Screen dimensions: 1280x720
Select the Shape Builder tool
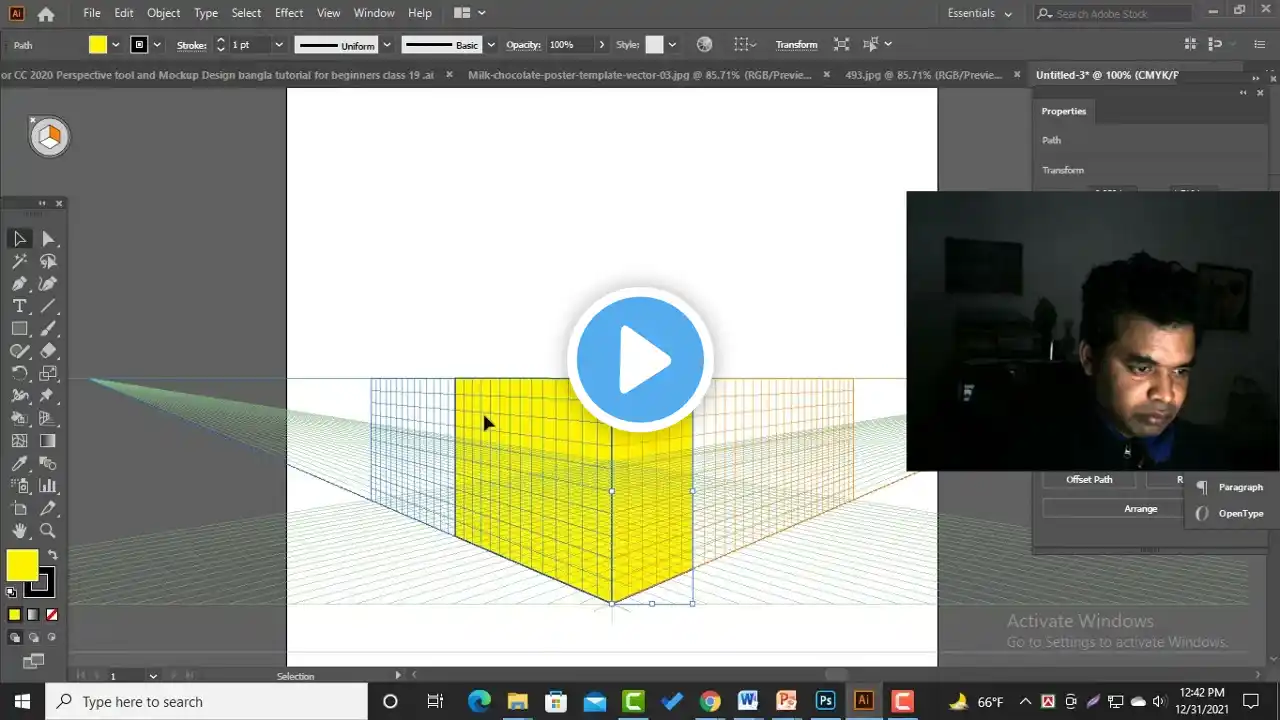pyautogui.click(x=19, y=419)
